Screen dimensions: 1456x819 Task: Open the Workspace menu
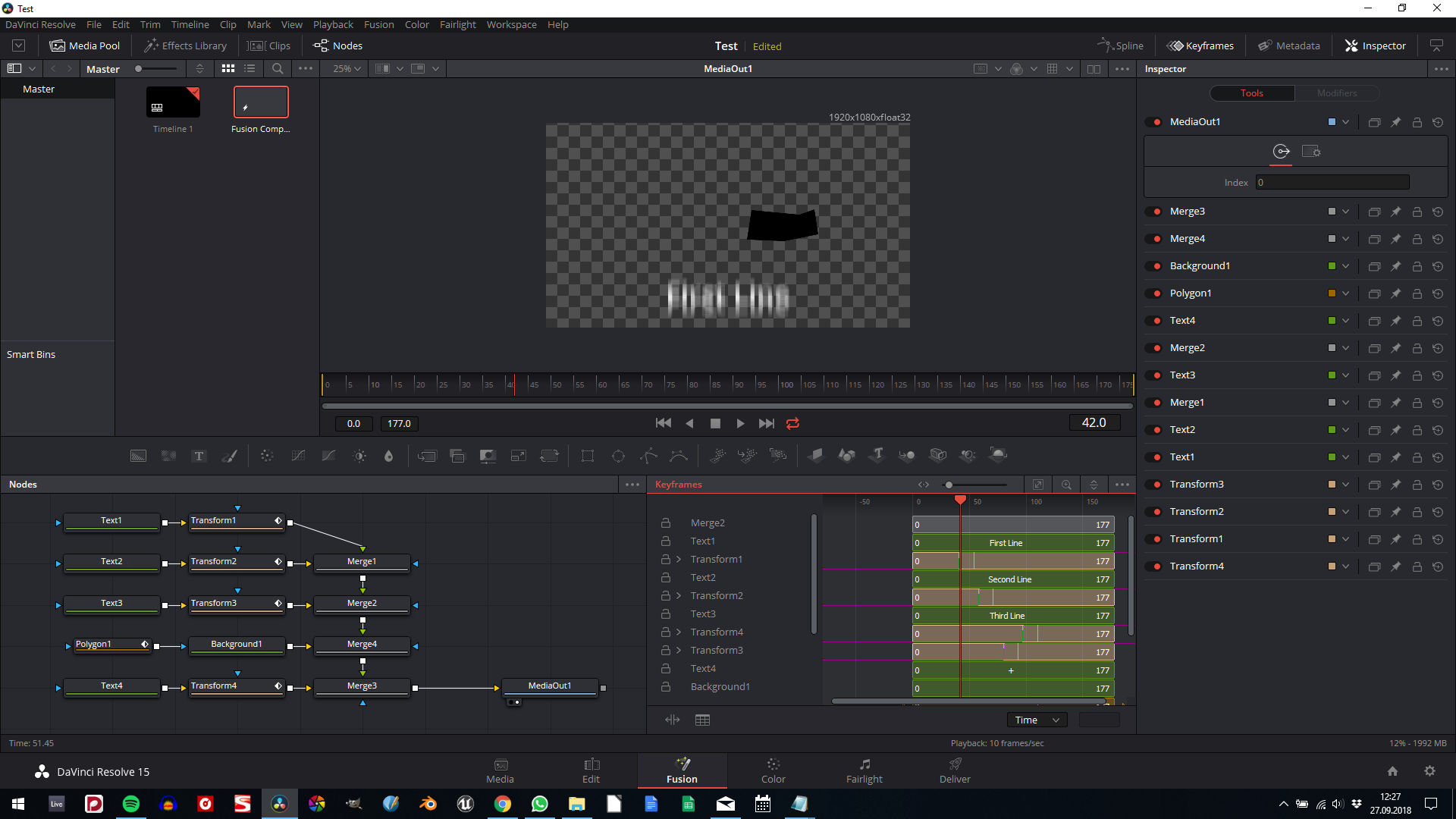(511, 24)
